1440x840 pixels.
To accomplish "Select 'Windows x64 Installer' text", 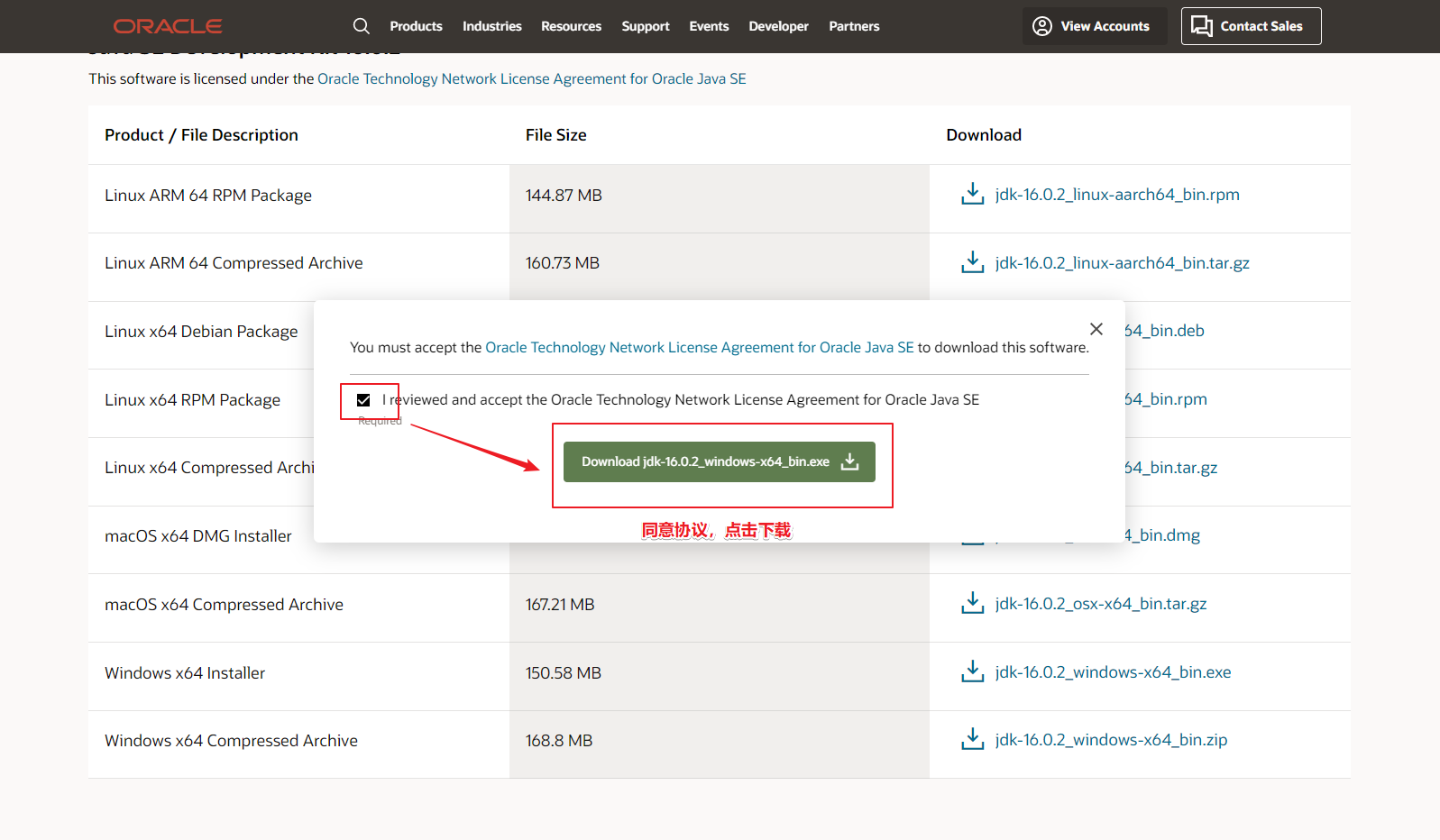I will point(185,672).
